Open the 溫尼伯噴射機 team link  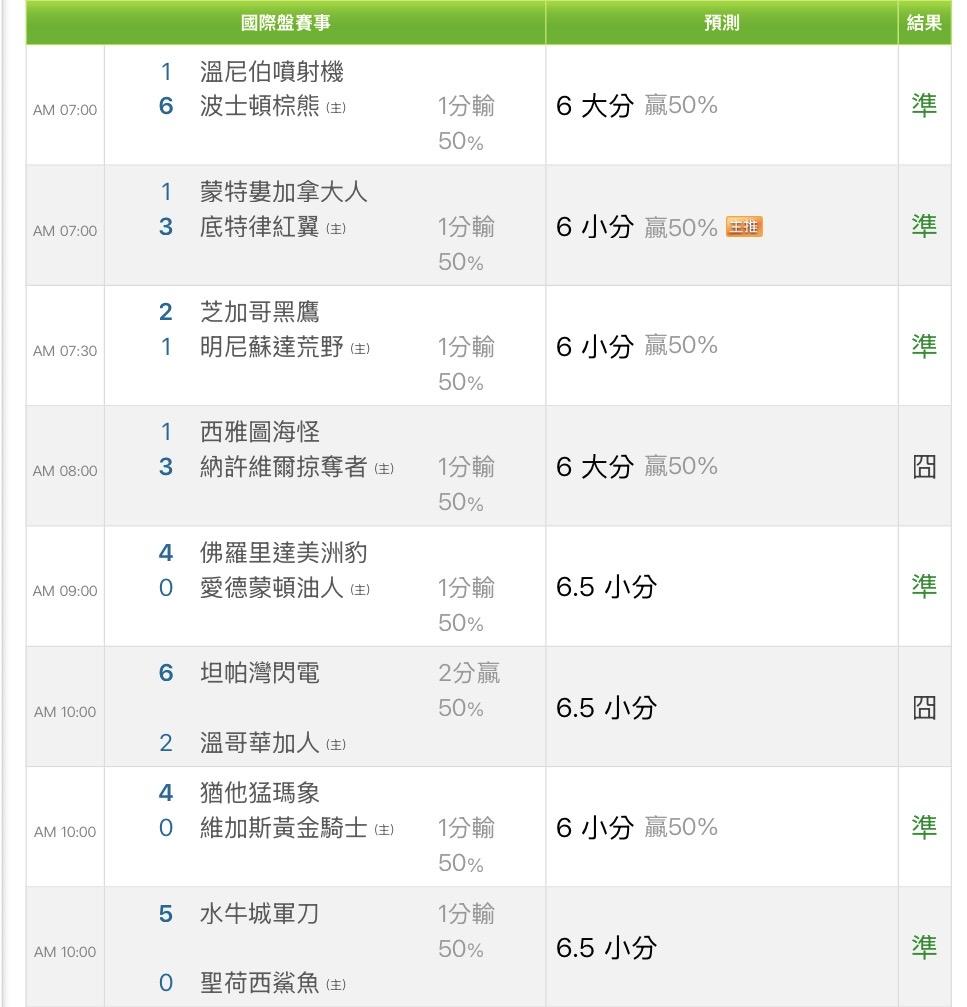[x=271, y=72]
